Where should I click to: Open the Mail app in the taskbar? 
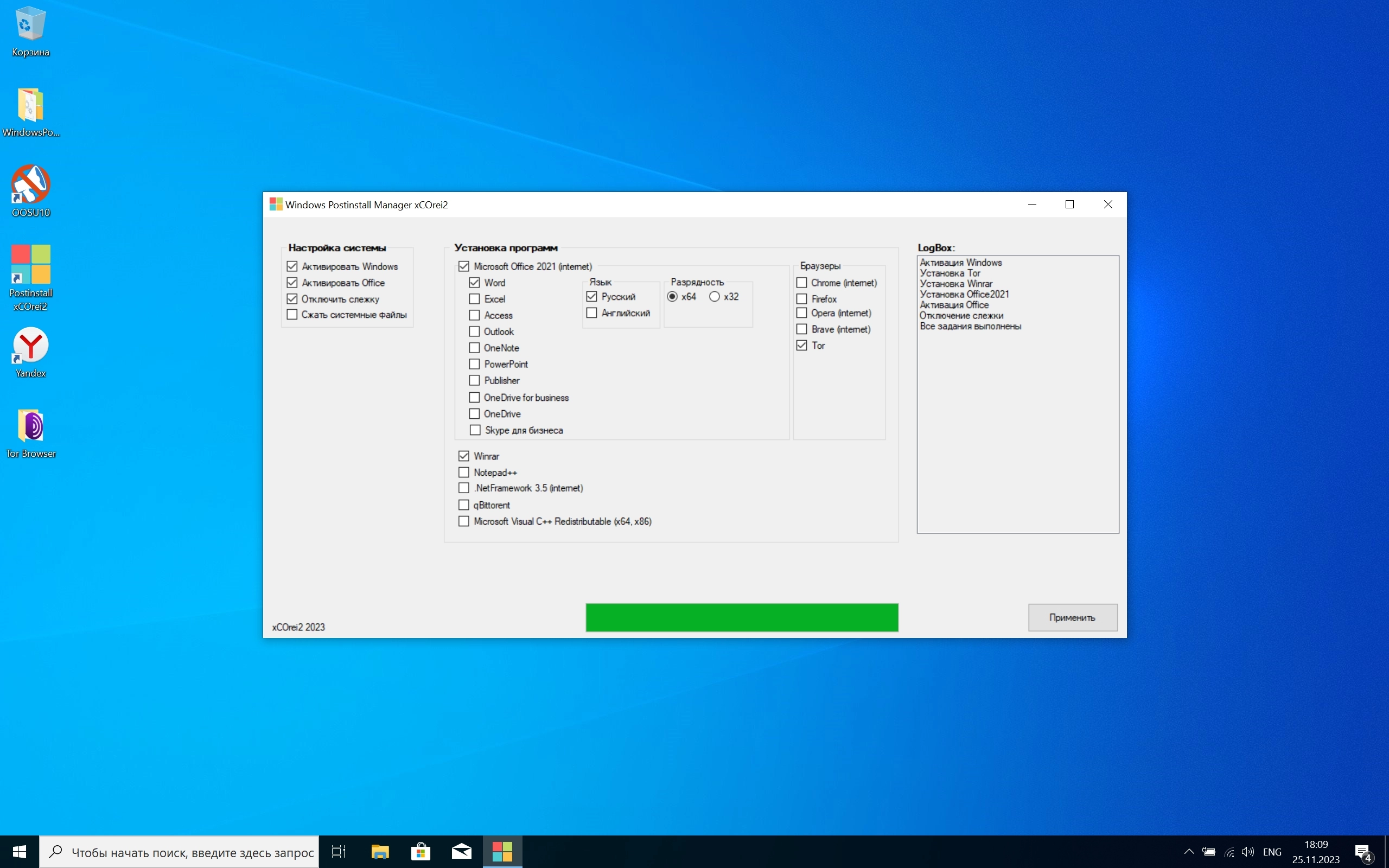tap(462, 851)
